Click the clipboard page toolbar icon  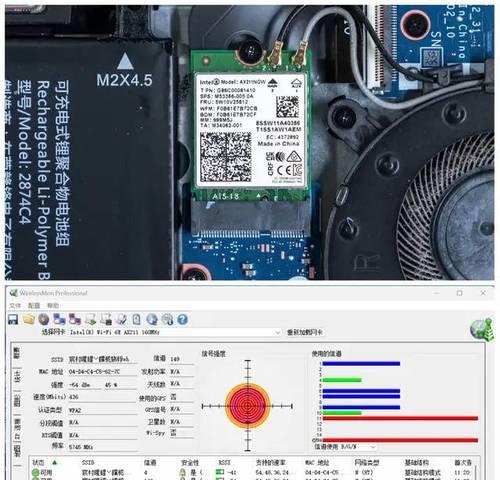coord(136,319)
